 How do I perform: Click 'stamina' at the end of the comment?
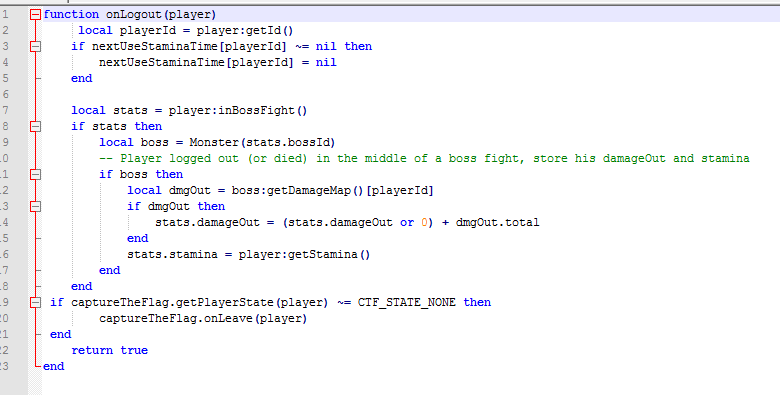click(725, 158)
